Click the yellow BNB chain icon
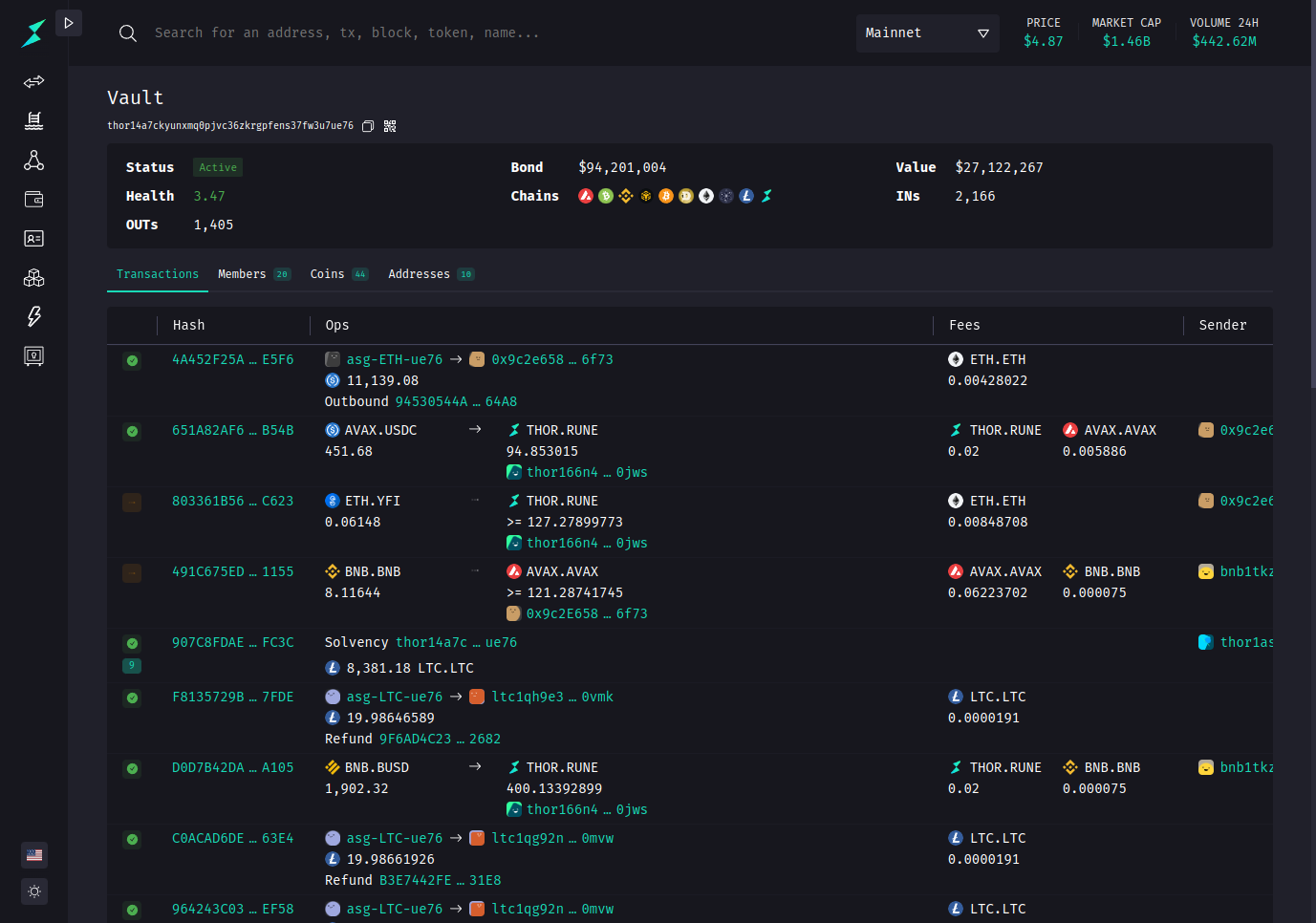1316x923 pixels. (626, 196)
